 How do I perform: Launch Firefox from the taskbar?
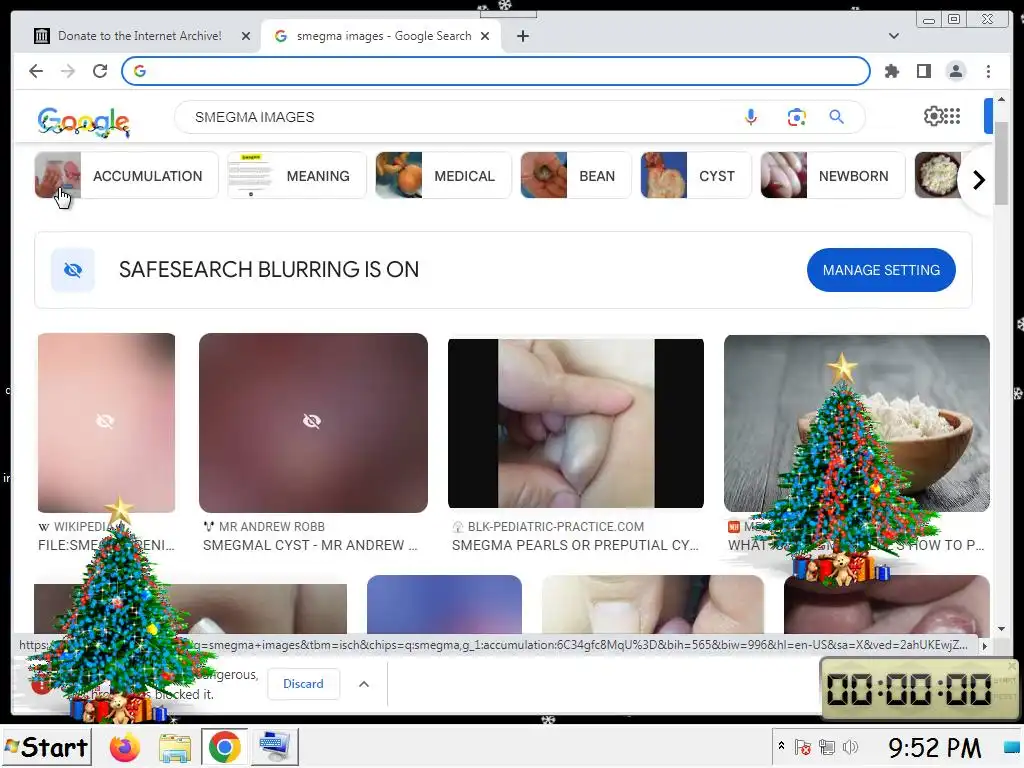pos(125,747)
